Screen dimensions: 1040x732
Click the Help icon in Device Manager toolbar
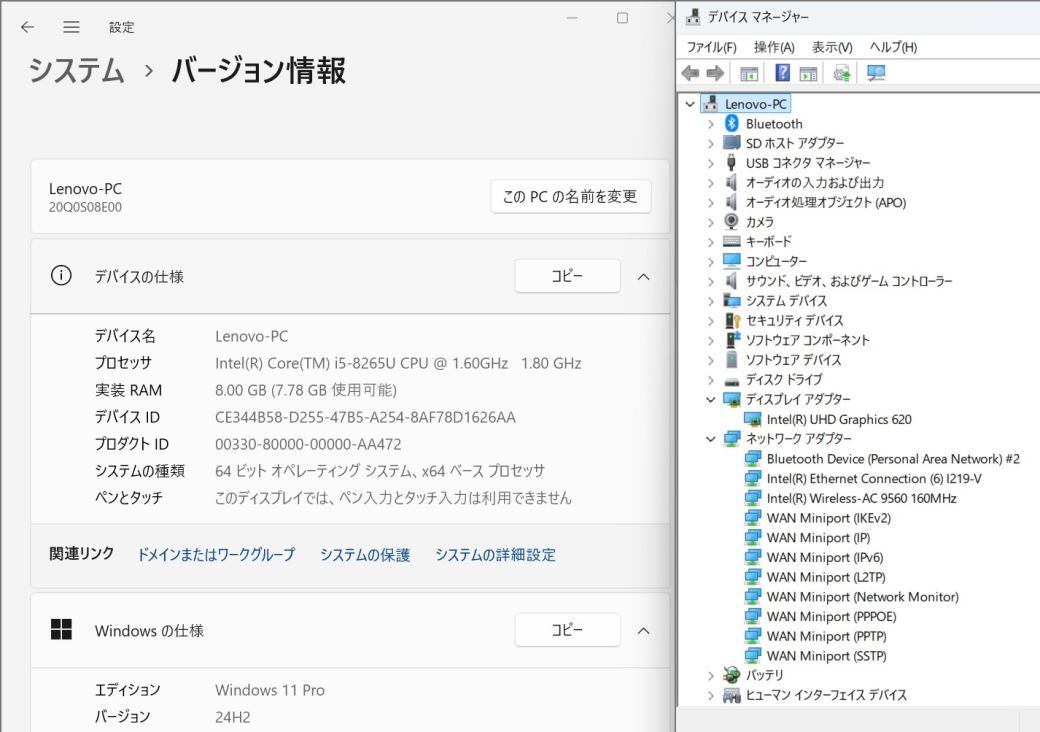(x=784, y=72)
